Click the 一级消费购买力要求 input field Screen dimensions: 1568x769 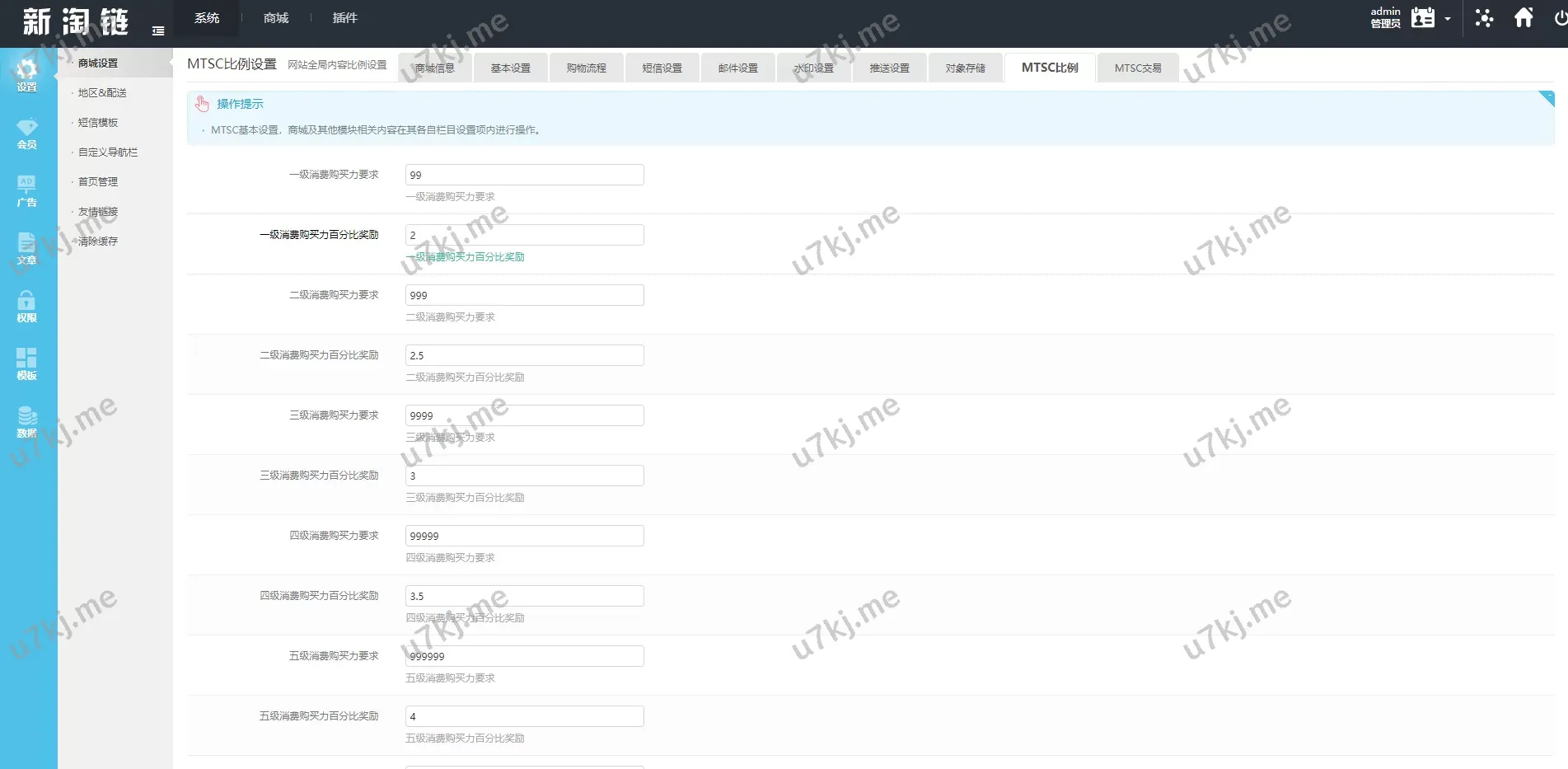524,175
